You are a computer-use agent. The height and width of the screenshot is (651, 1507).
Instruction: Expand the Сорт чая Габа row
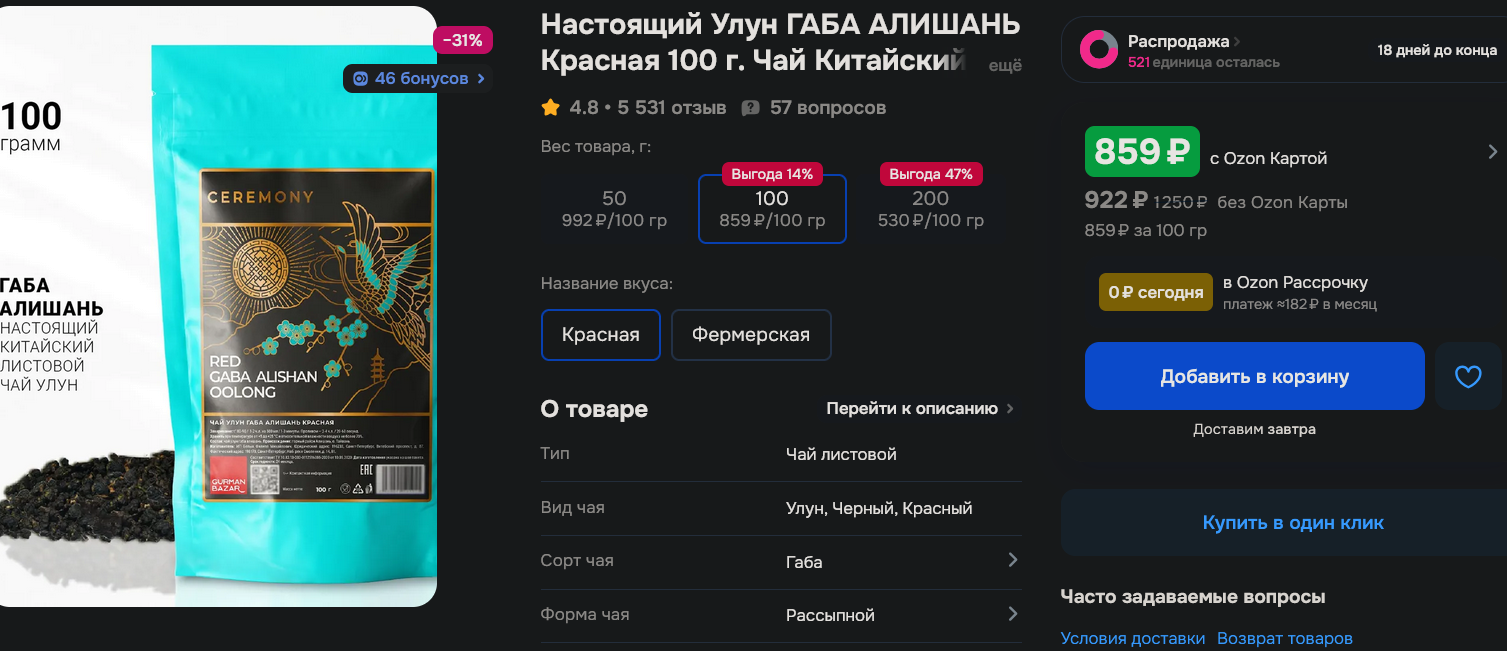tap(781, 562)
